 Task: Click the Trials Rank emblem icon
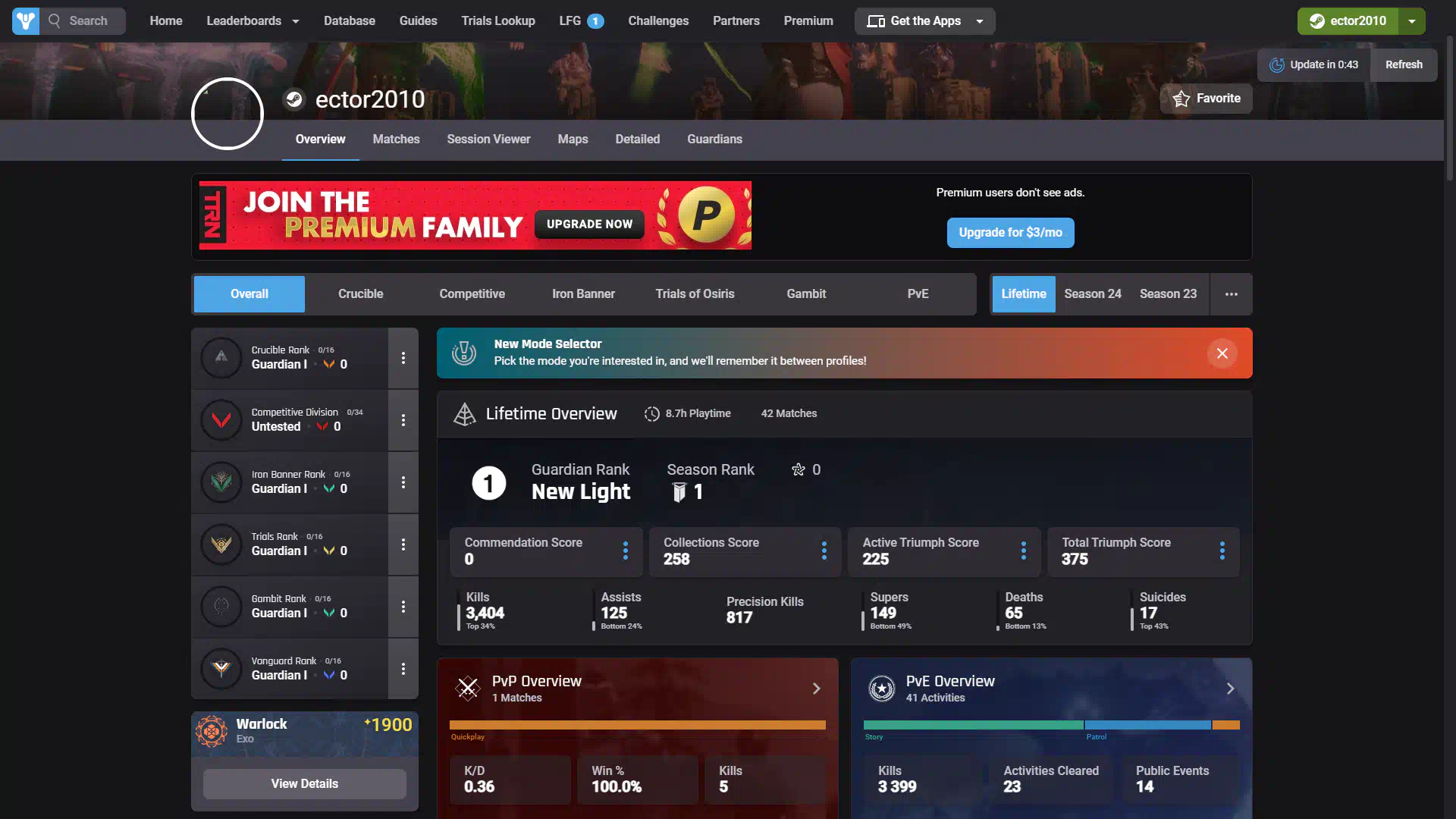(221, 544)
